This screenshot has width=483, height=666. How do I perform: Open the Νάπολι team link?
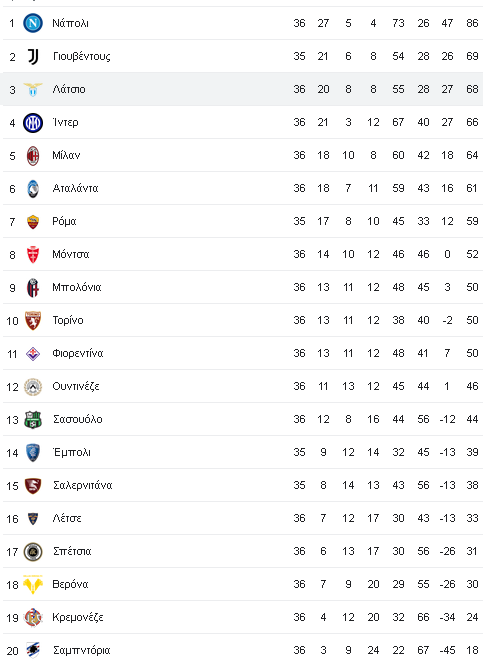point(70,23)
